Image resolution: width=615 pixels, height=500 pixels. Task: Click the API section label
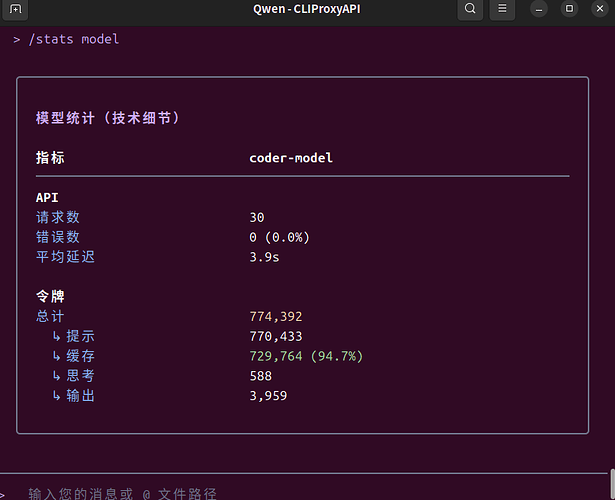[x=47, y=198]
